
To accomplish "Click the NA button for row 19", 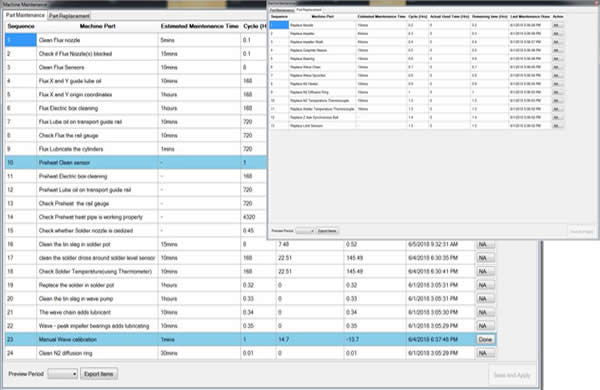I will click(485, 285).
